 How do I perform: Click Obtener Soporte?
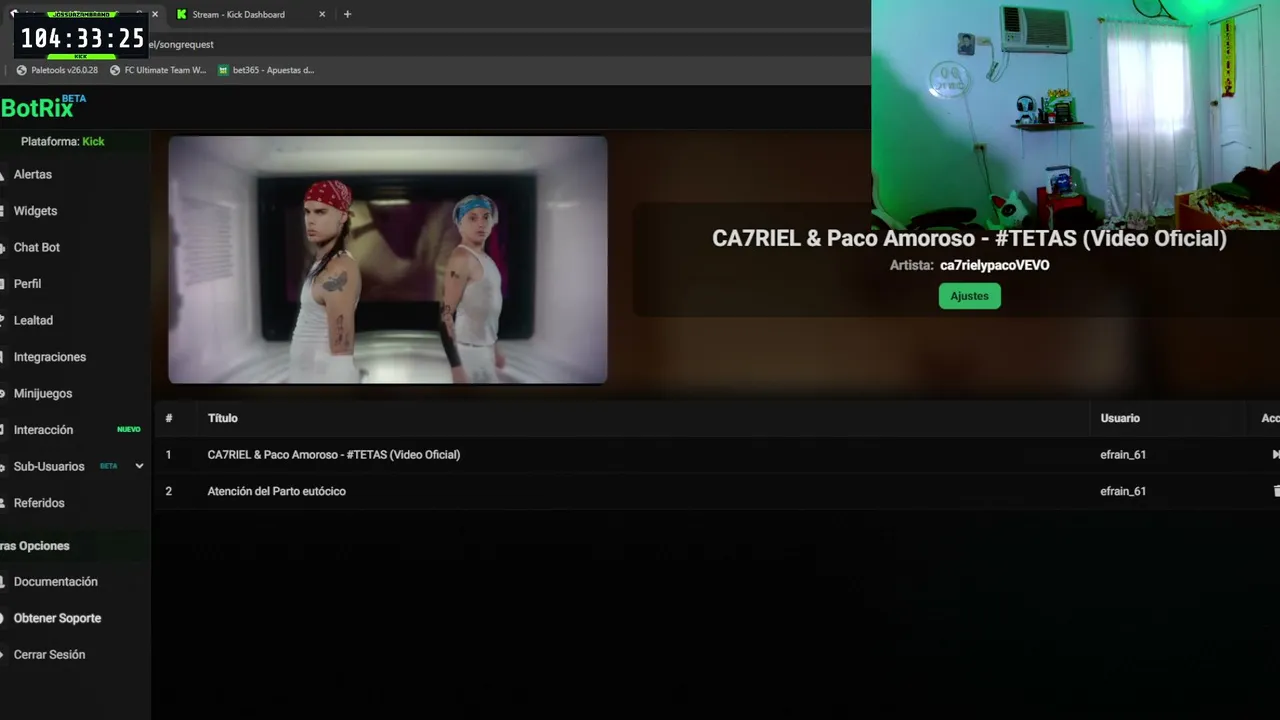point(57,618)
